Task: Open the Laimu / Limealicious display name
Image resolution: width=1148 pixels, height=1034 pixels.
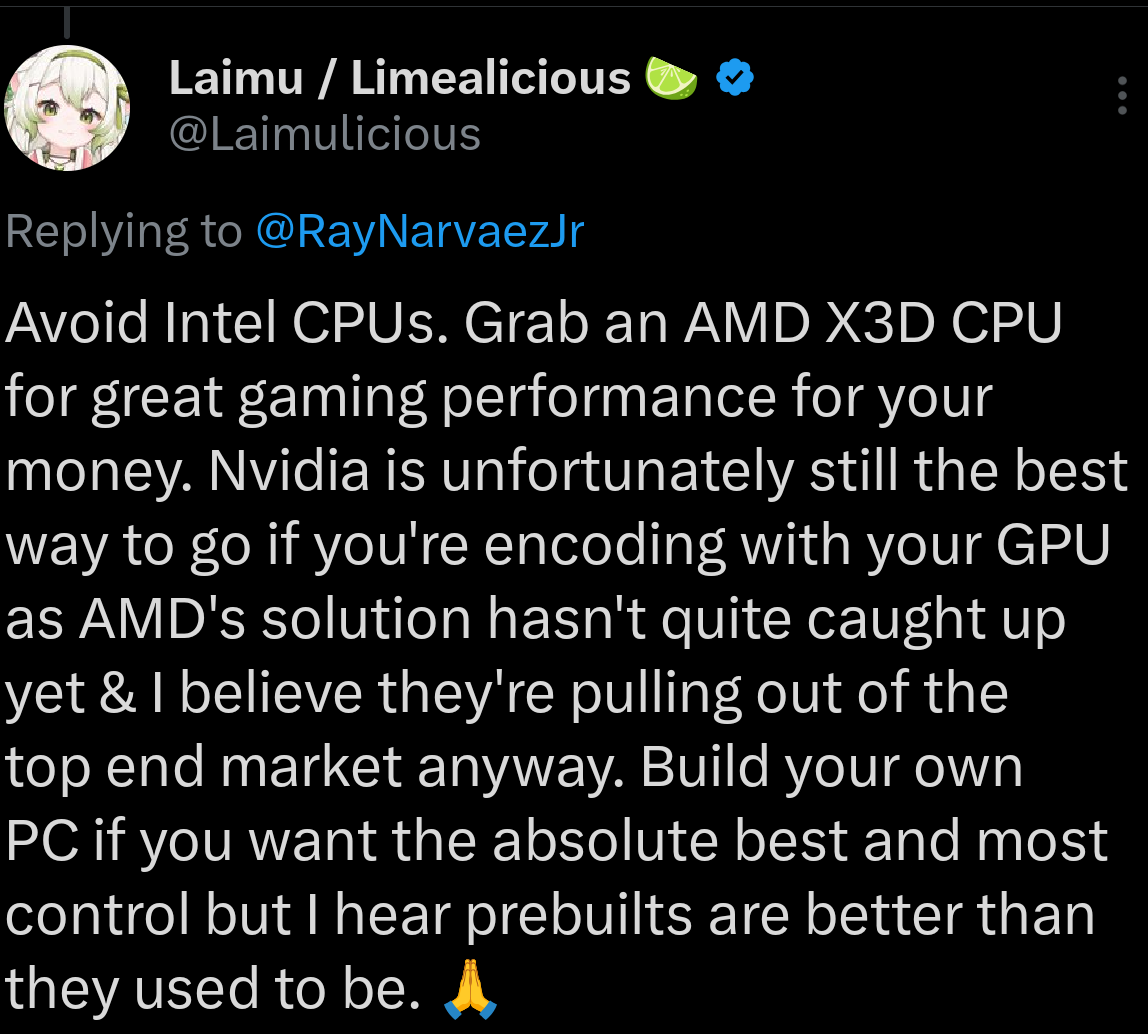Action: pyautogui.click(x=400, y=79)
